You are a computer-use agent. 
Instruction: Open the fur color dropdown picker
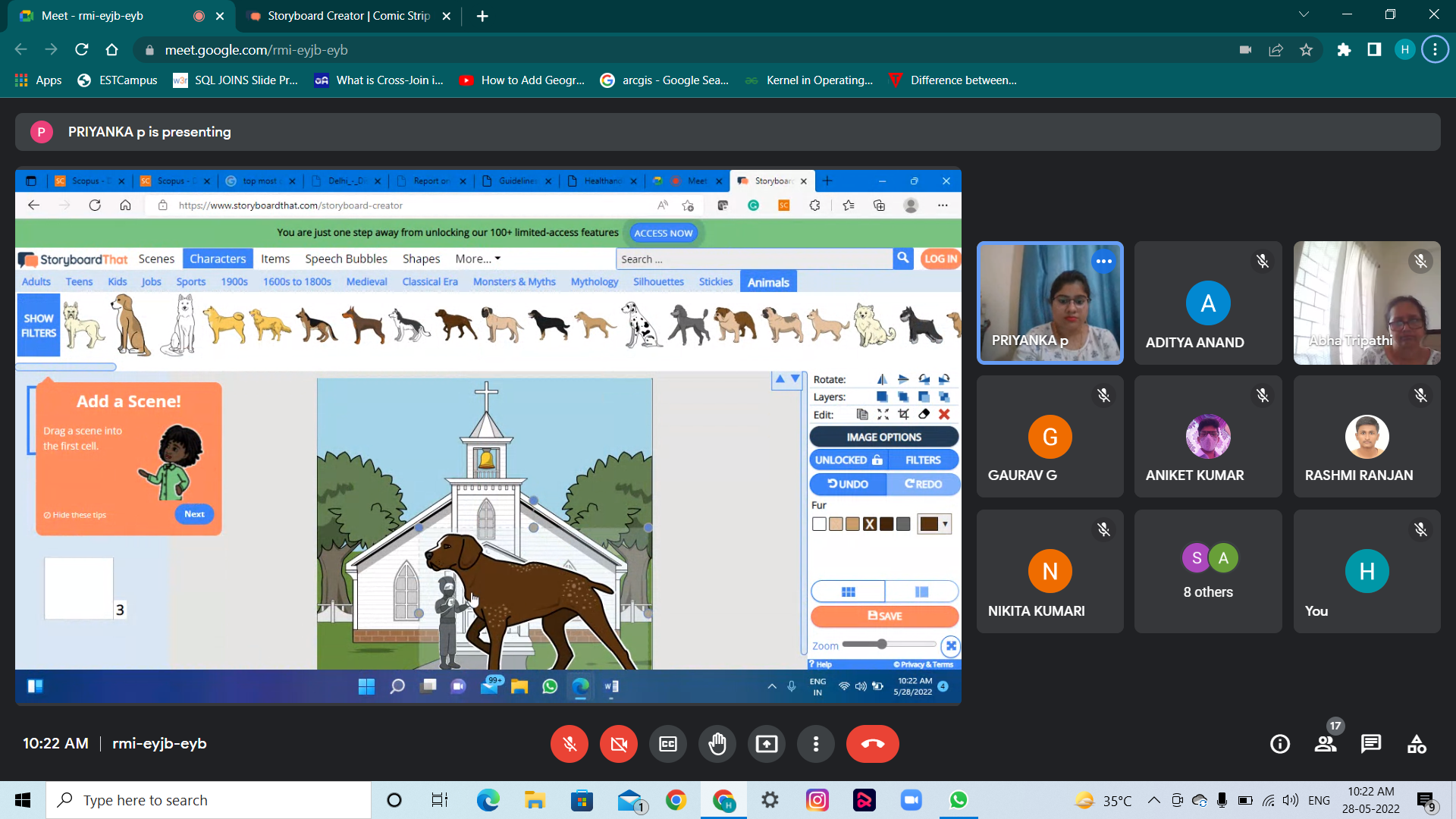(934, 524)
